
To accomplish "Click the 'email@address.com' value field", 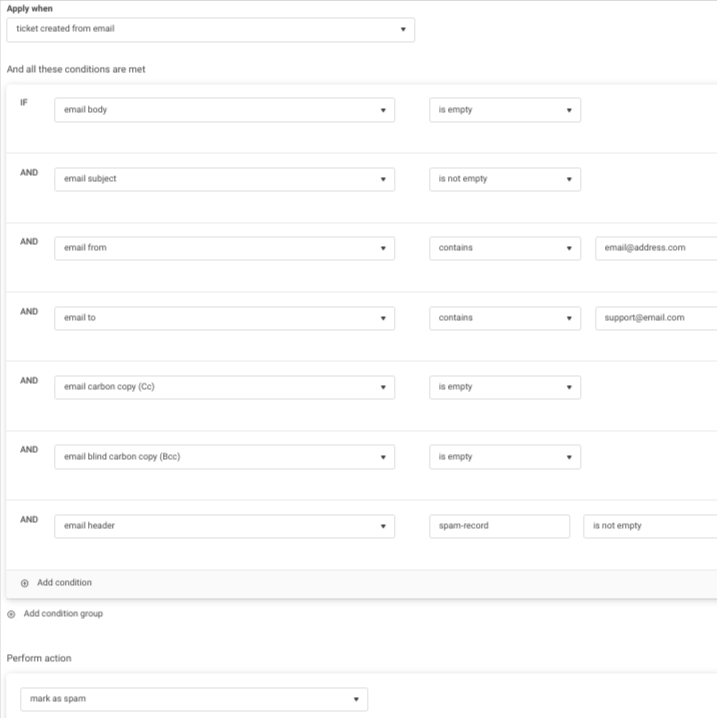I will [655, 248].
